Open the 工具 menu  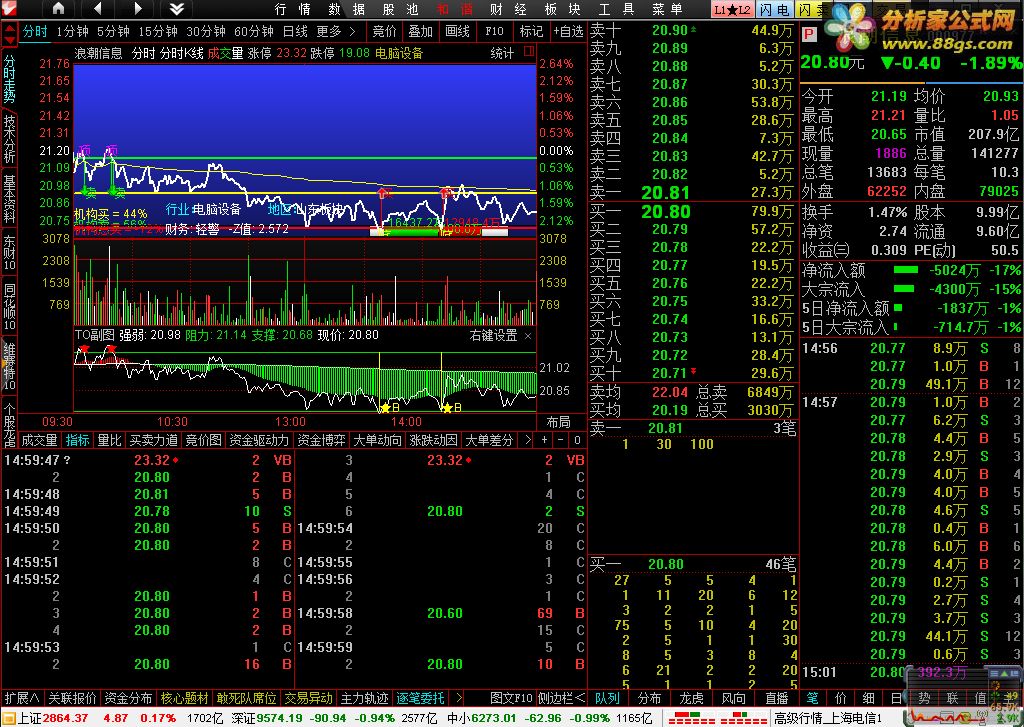coord(616,9)
